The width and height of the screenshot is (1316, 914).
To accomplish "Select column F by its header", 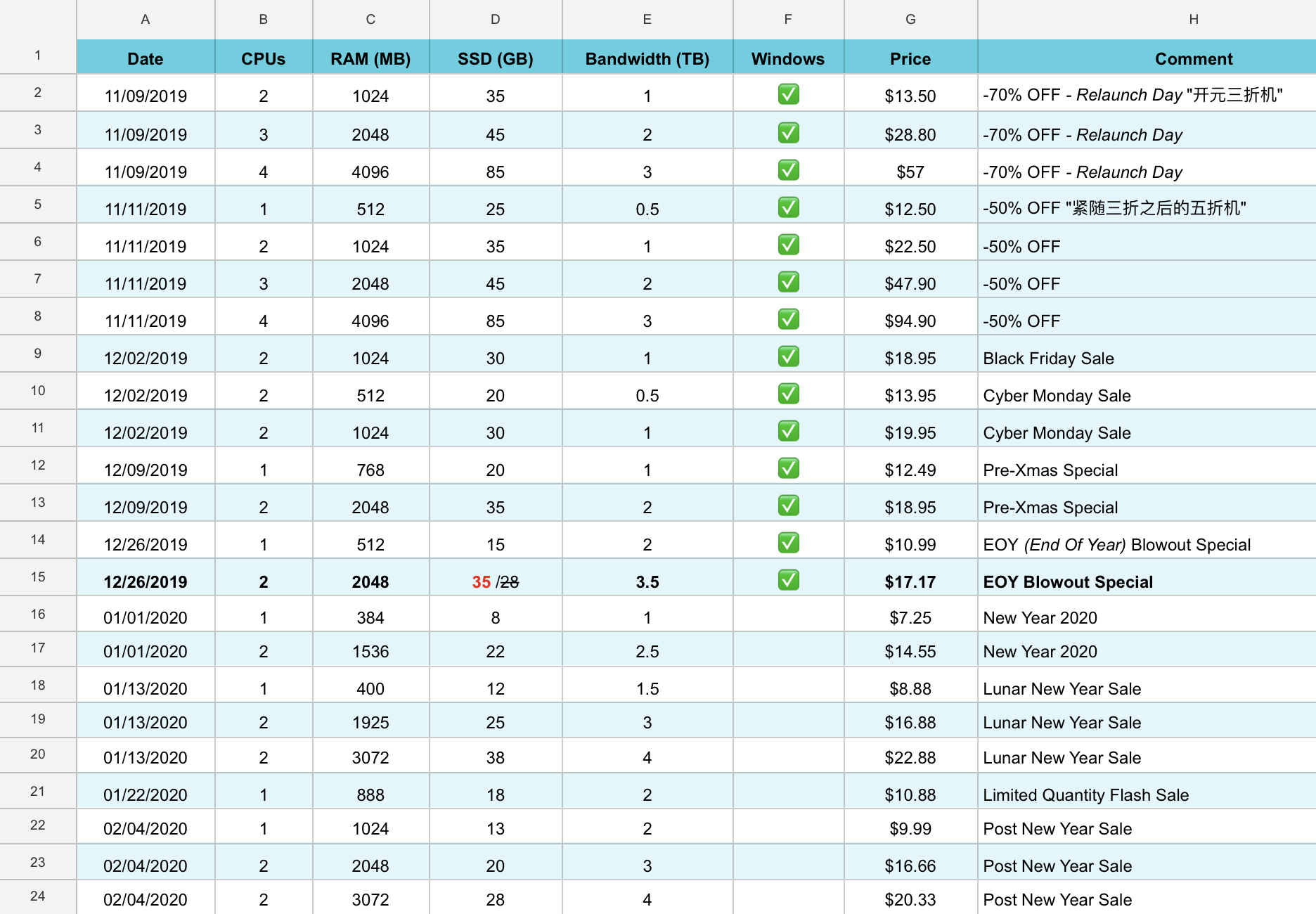I will tap(788, 20).
